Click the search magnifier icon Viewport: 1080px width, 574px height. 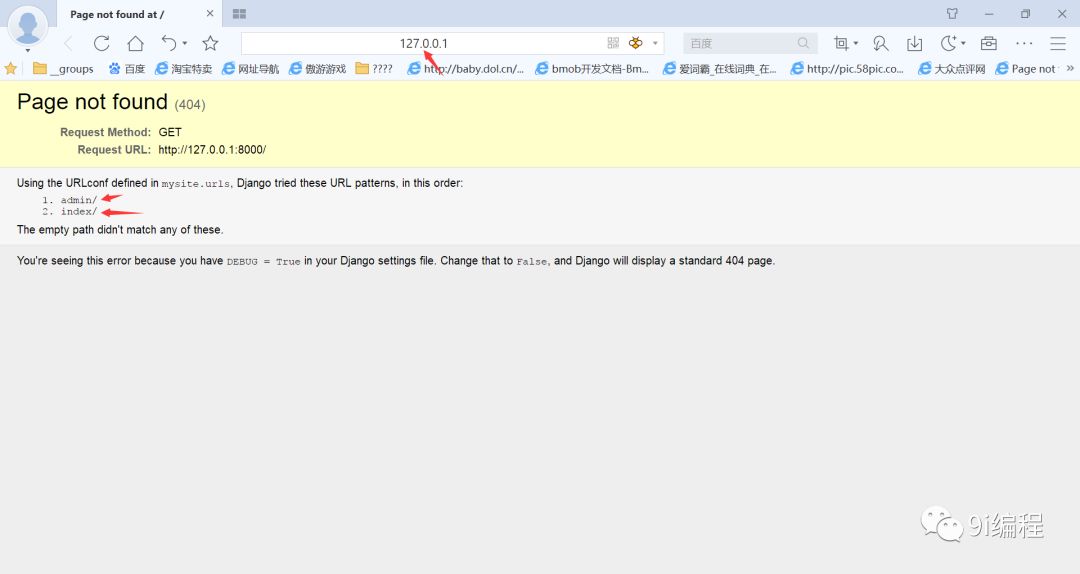803,43
